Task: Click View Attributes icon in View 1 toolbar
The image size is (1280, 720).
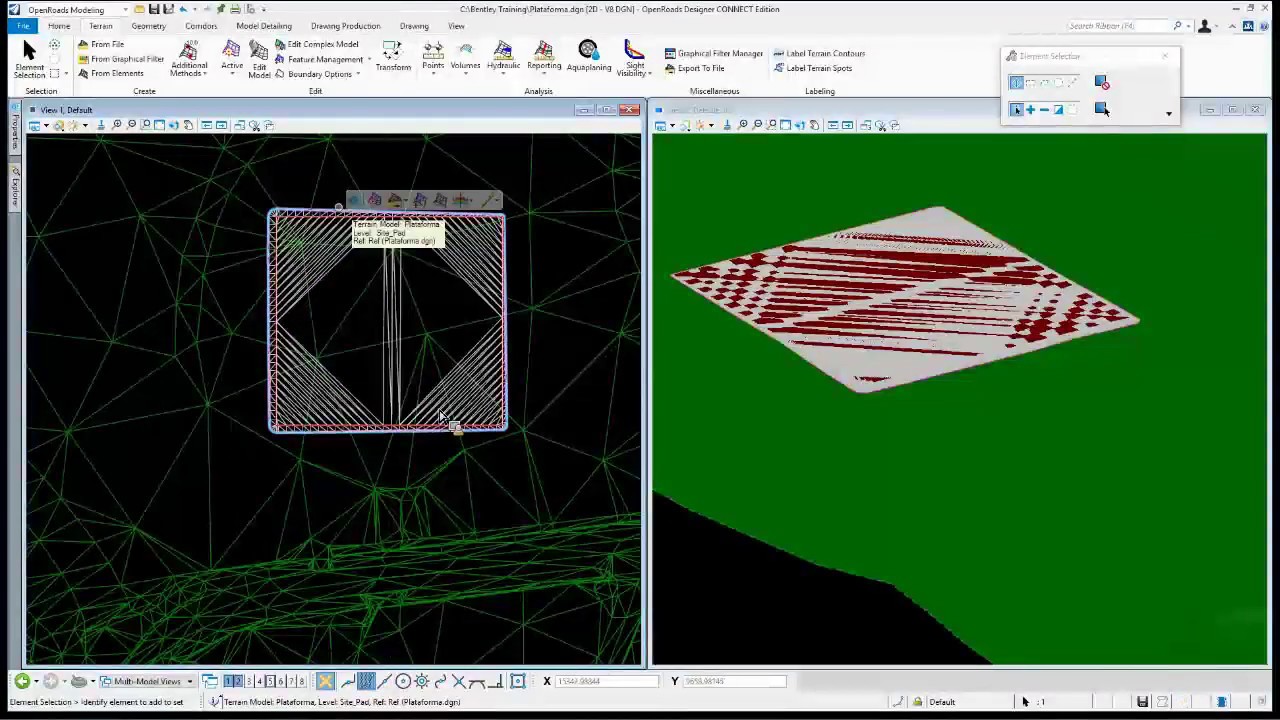Action: (x=35, y=125)
